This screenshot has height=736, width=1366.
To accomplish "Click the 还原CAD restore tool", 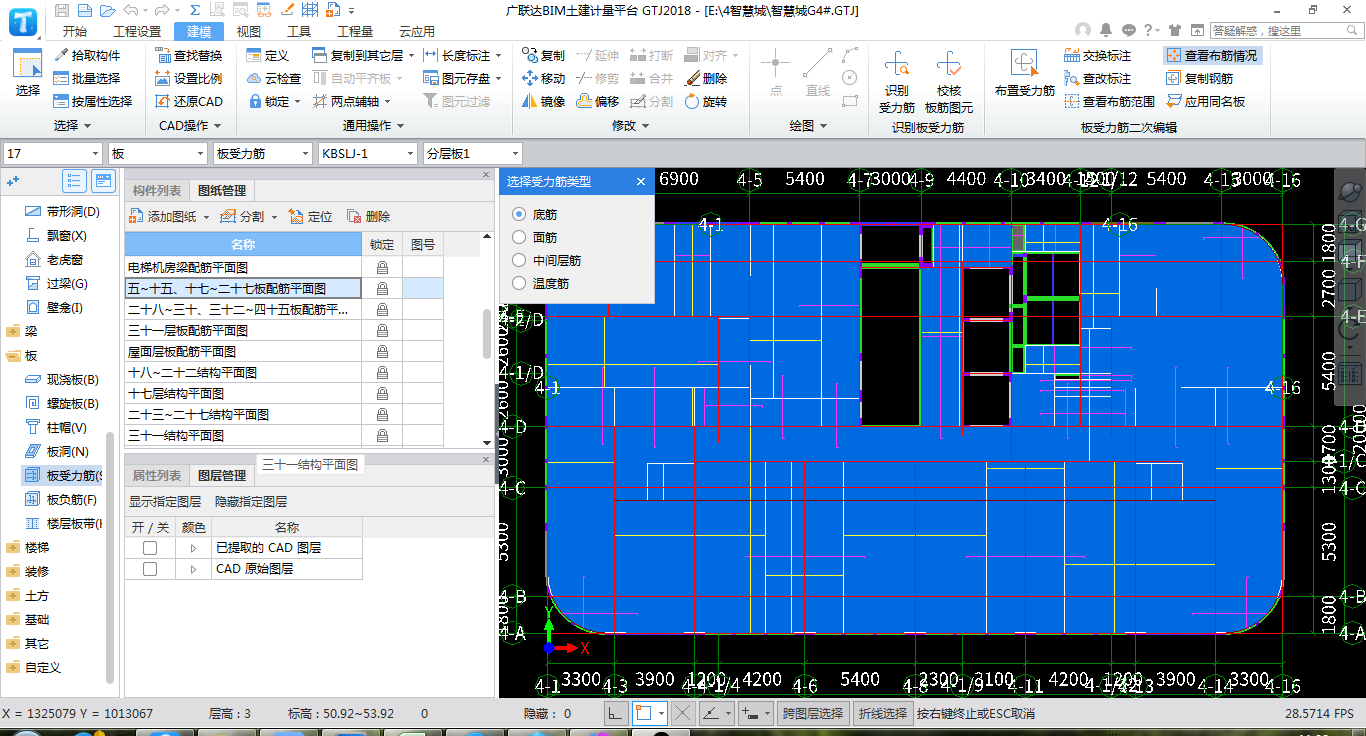I will click(x=189, y=101).
